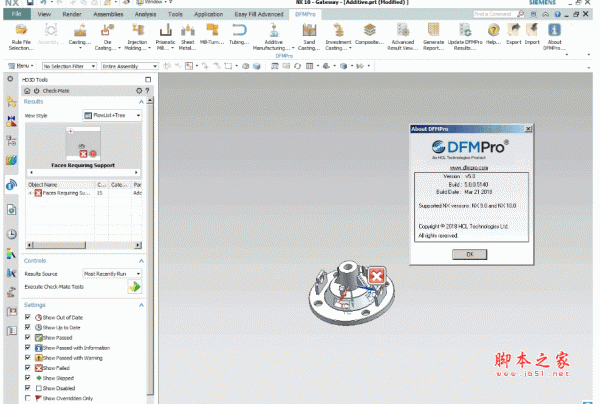Open the Menu dropdown button
This screenshot has height=404, width=600.
click(21, 66)
